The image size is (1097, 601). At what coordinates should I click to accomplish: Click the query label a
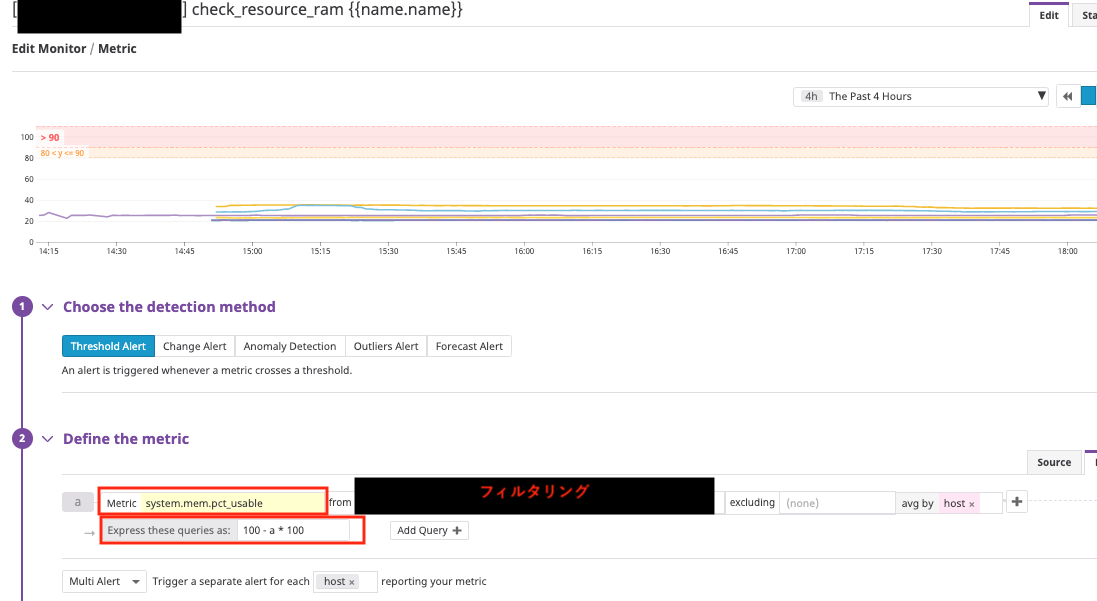(78, 502)
